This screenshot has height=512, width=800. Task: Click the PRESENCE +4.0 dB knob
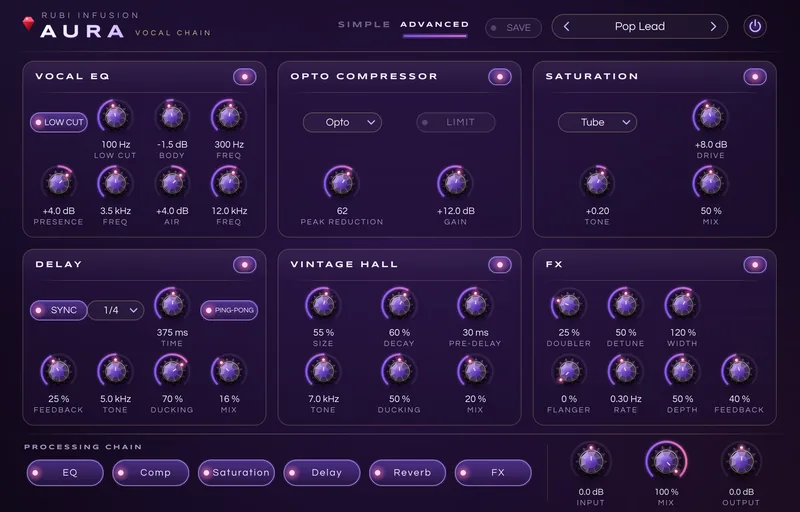(59, 183)
